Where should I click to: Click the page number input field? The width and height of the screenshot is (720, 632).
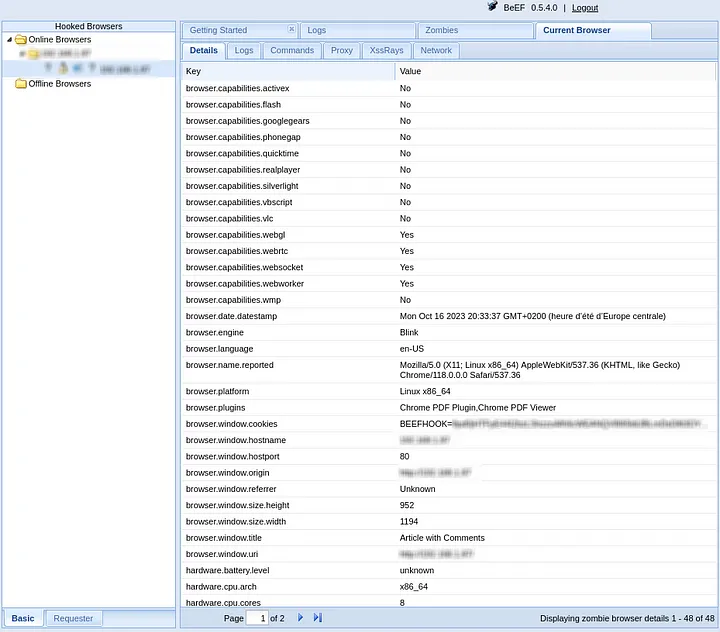257,618
